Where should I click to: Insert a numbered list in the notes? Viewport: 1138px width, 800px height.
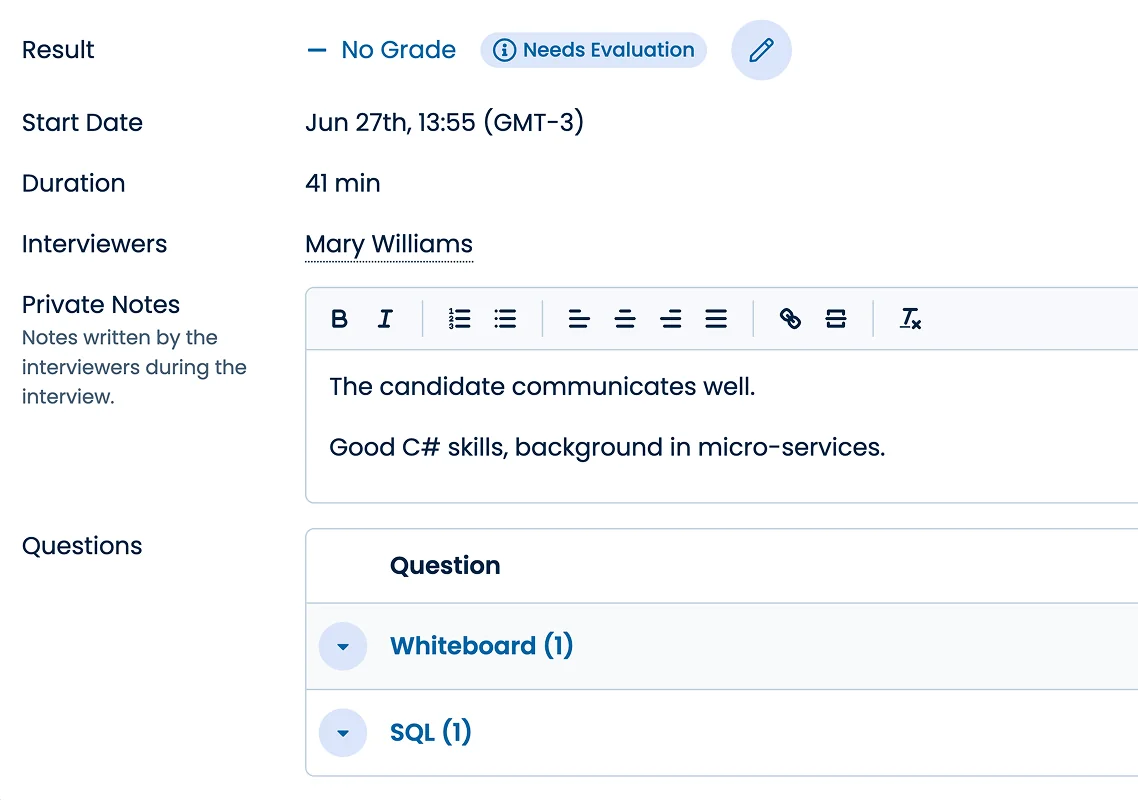click(459, 318)
